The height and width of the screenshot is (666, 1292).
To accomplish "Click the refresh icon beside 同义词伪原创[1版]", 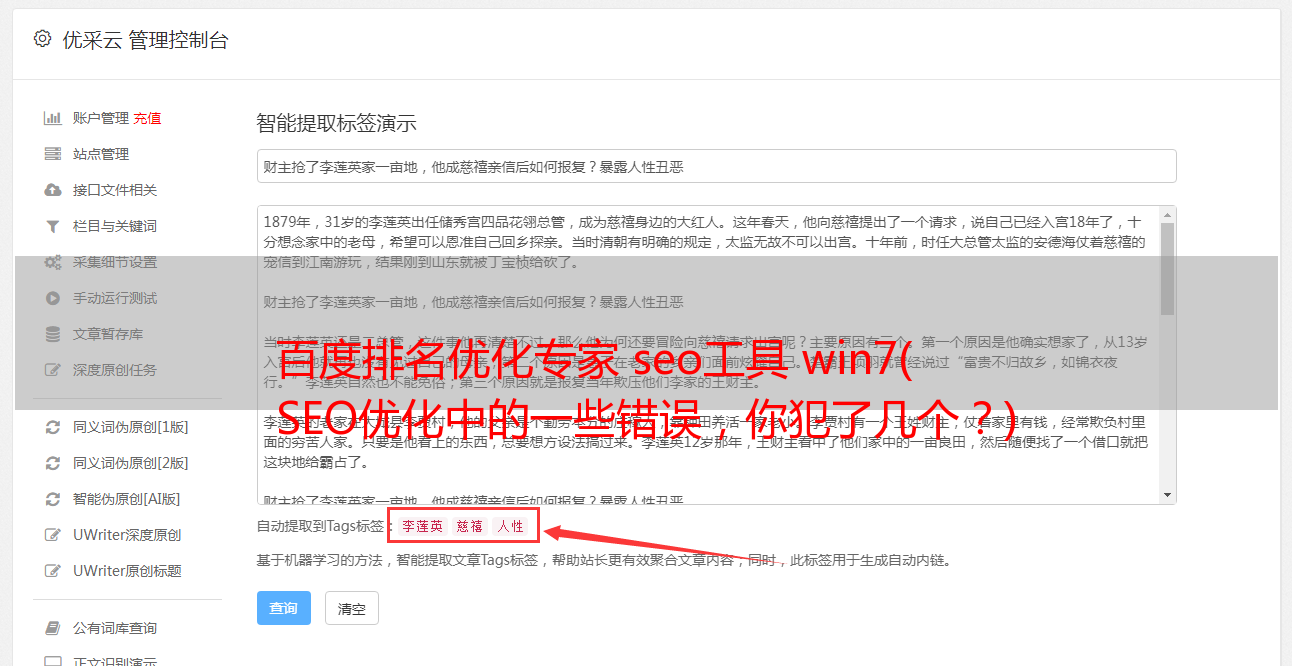I will (53, 427).
